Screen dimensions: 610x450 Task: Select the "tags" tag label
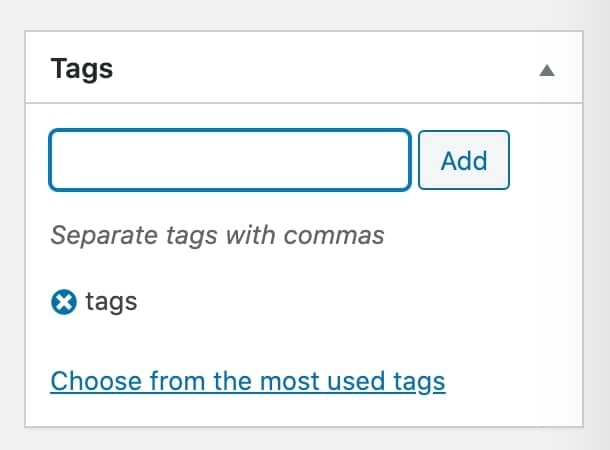pos(111,302)
